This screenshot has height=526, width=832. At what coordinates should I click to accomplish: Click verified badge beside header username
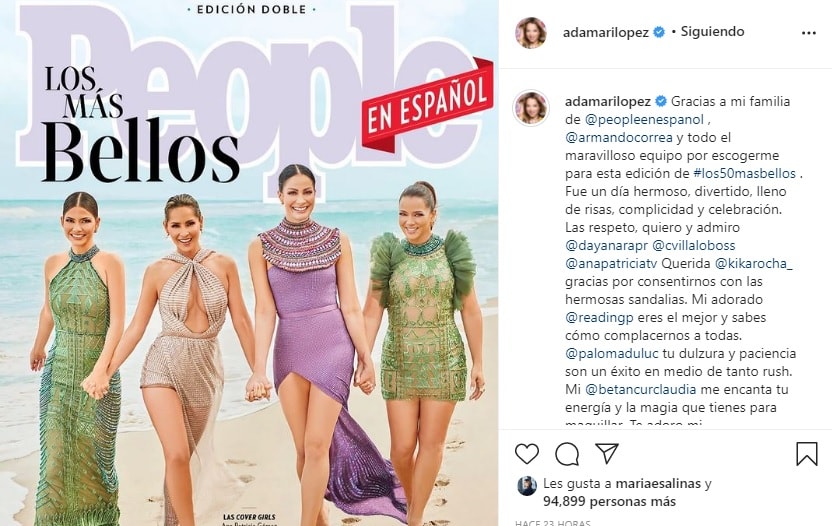coord(658,32)
